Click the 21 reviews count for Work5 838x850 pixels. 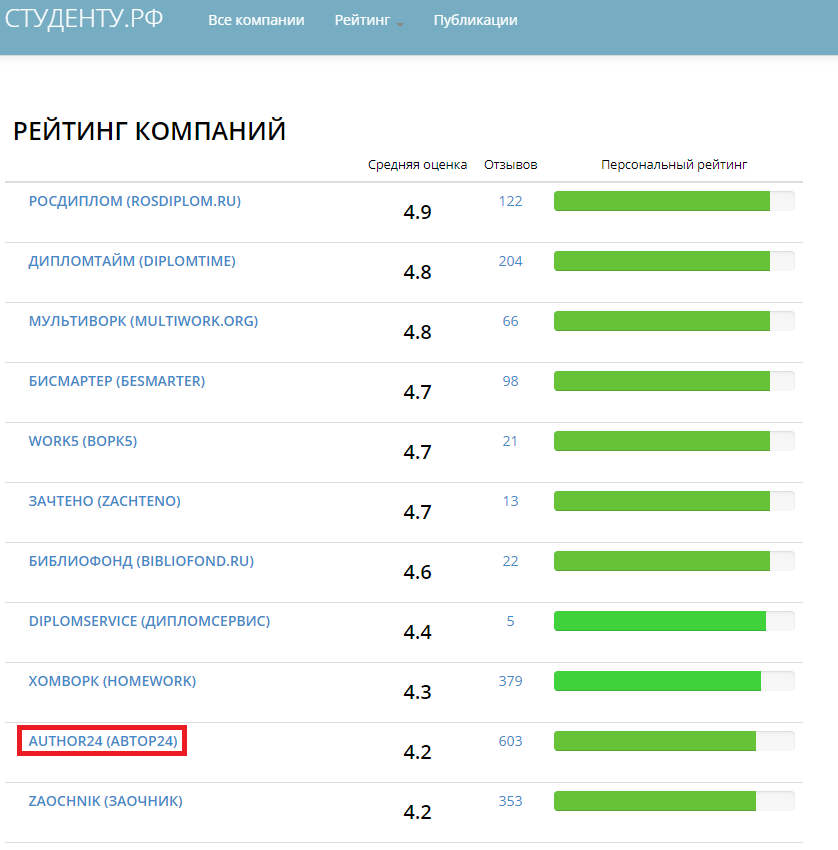click(x=510, y=441)
